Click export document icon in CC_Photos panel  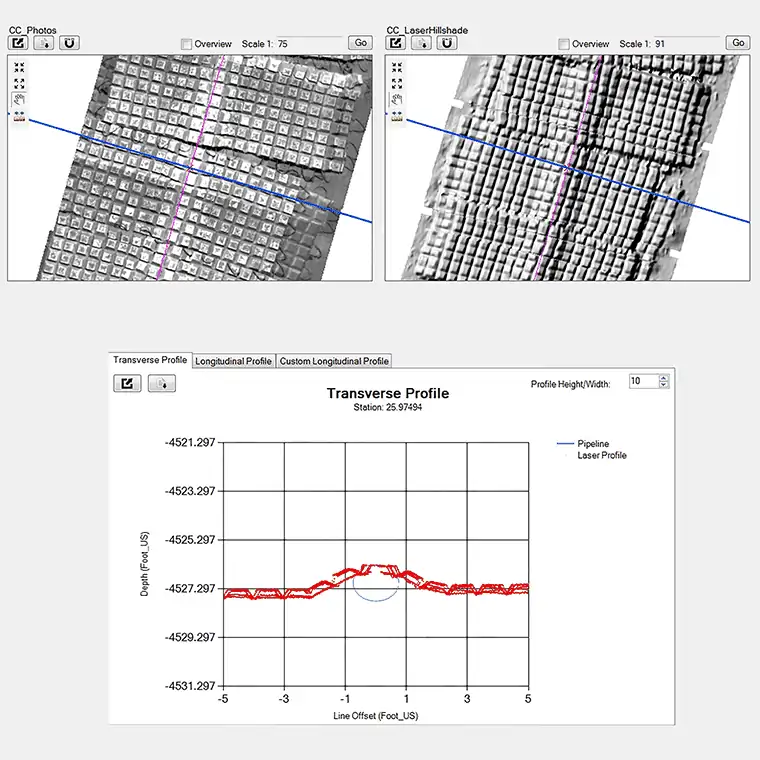click(x=44, y=43)
